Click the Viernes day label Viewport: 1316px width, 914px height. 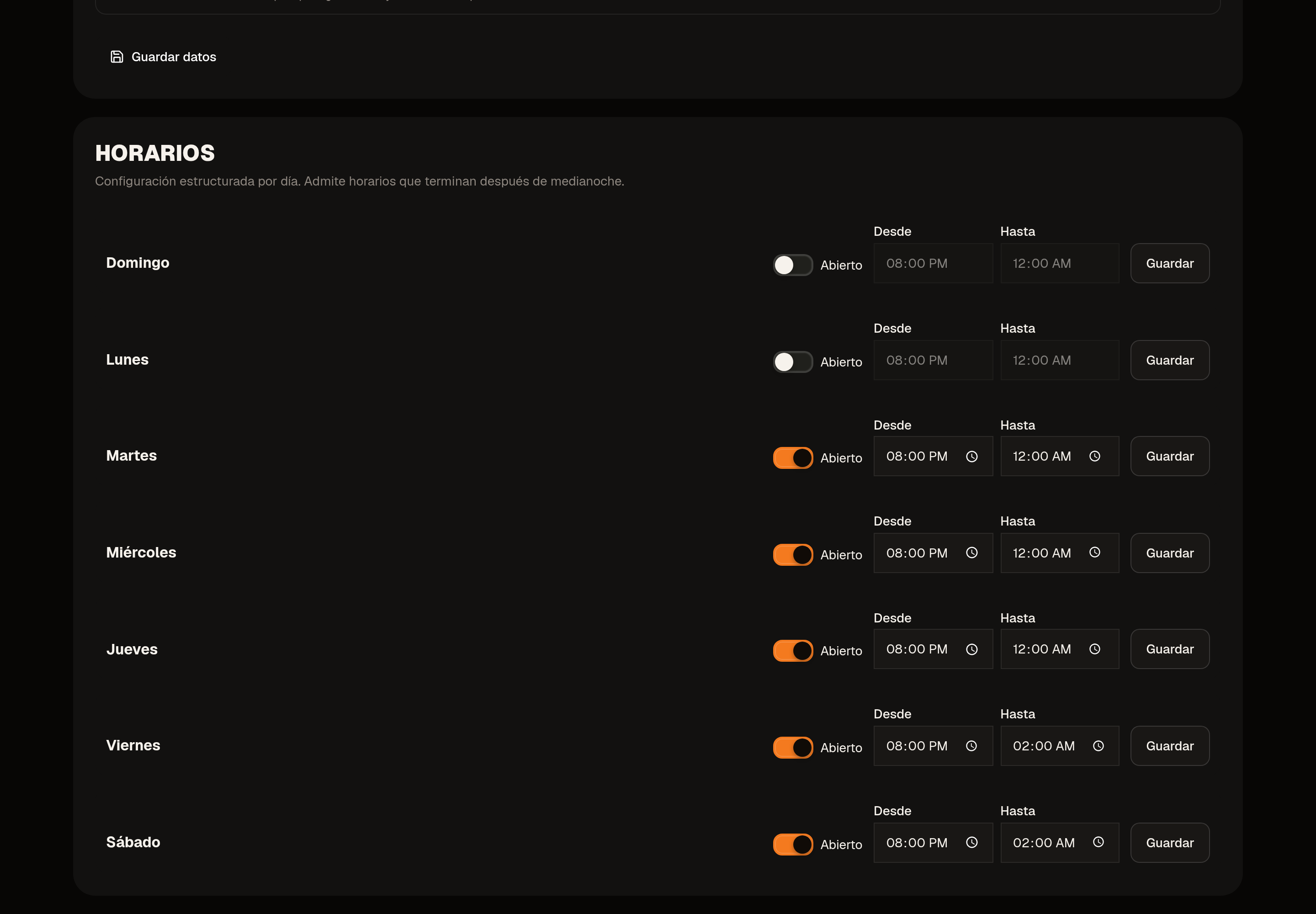click(x=133, y=745)
